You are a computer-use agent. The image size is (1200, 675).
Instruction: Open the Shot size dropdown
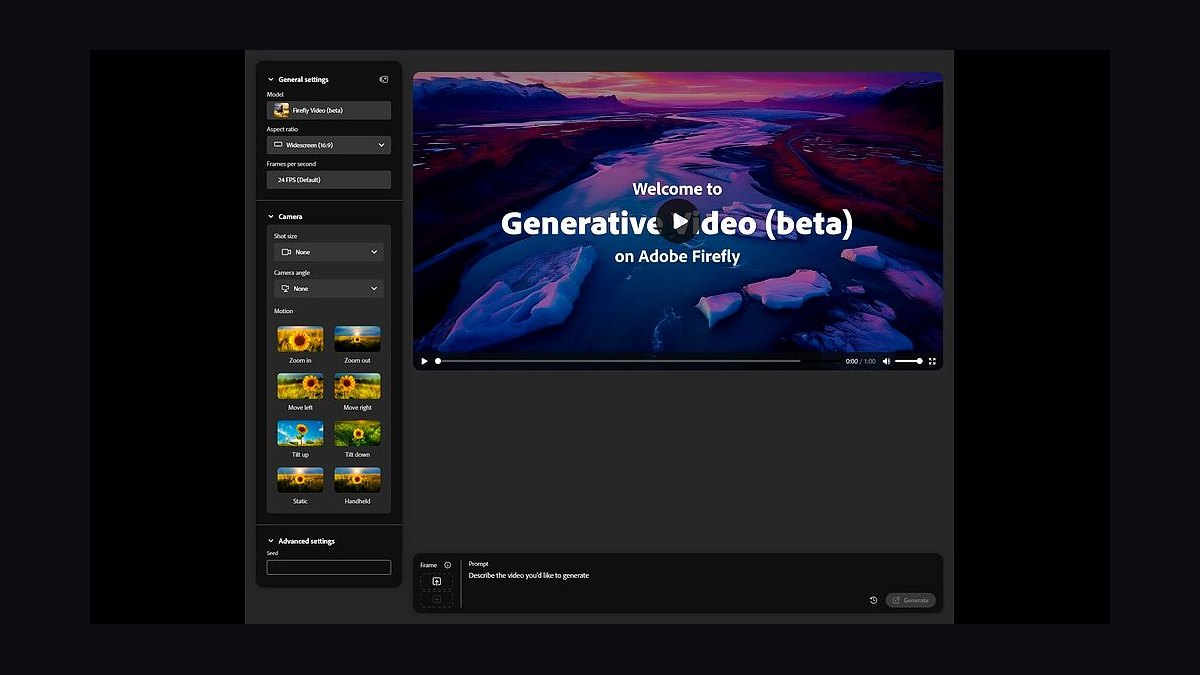(329, 252)
